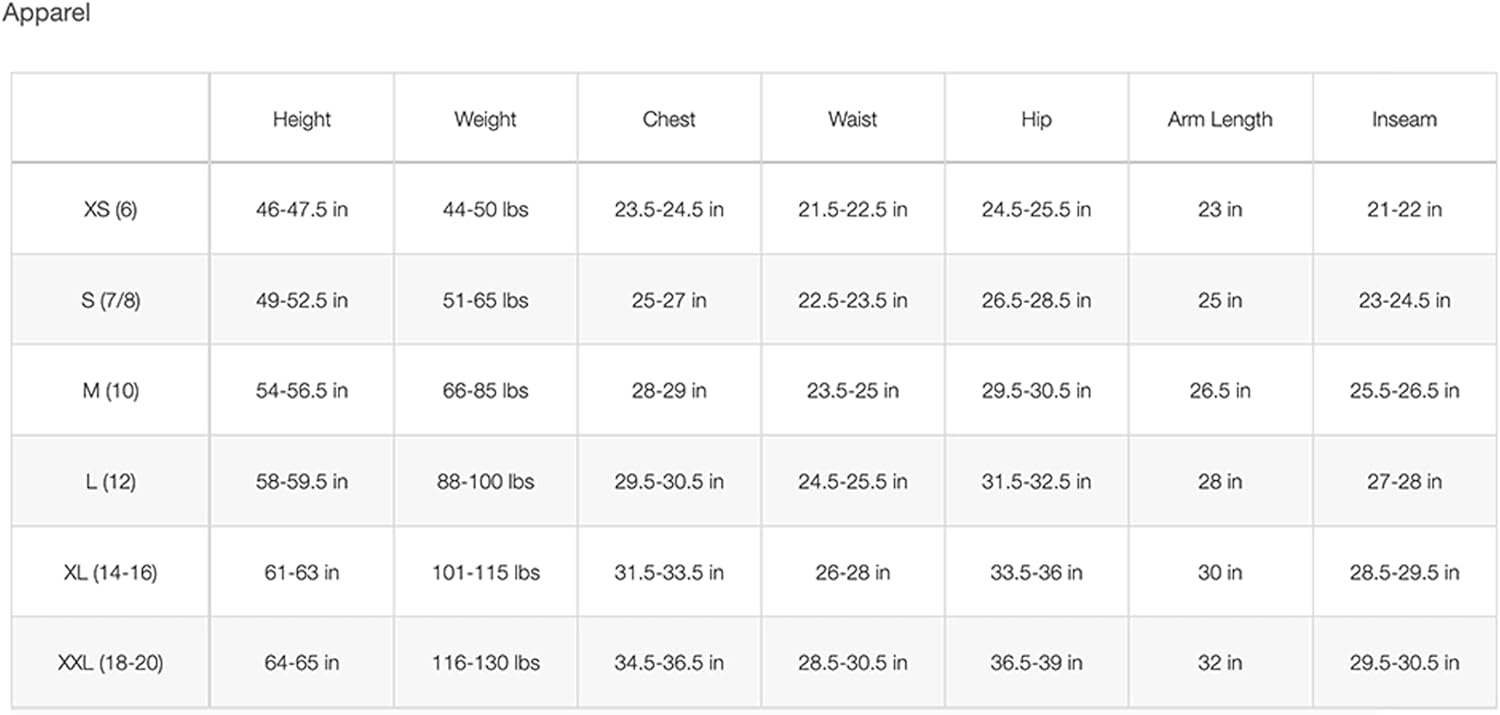
Task: Select the Chest column header
Action: tap(669, 119)
